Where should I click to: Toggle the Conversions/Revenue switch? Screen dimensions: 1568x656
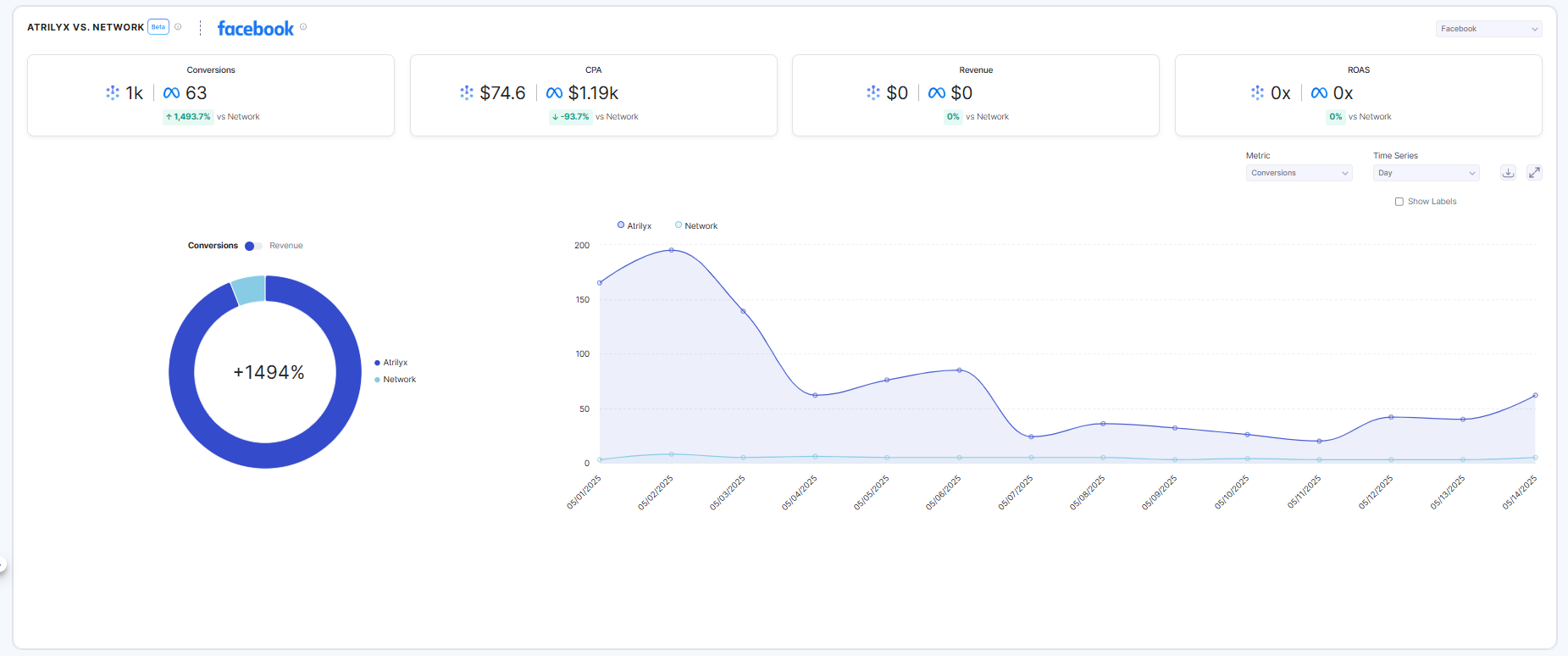pyautogui.click(x=253, y=246)
